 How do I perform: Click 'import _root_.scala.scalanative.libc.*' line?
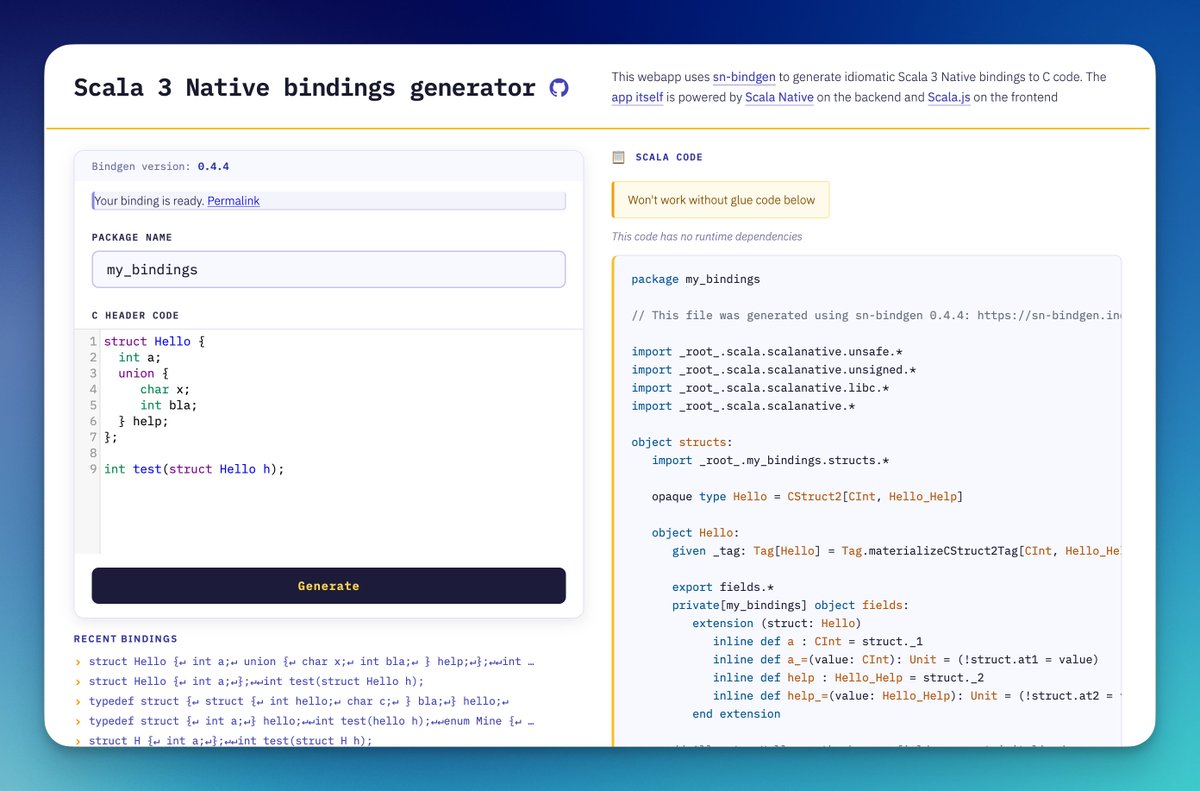click(x=760, y=388)
